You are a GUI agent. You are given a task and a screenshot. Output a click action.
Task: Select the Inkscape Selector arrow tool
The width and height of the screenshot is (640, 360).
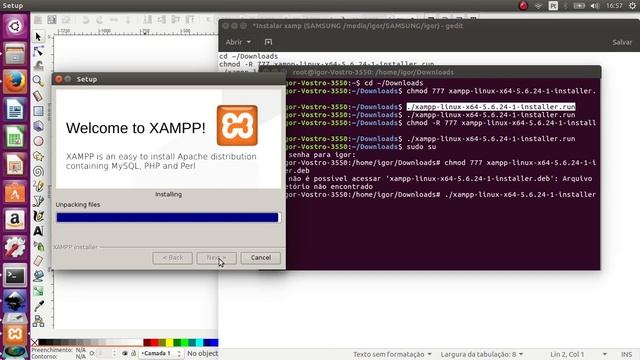pos(38,37)
